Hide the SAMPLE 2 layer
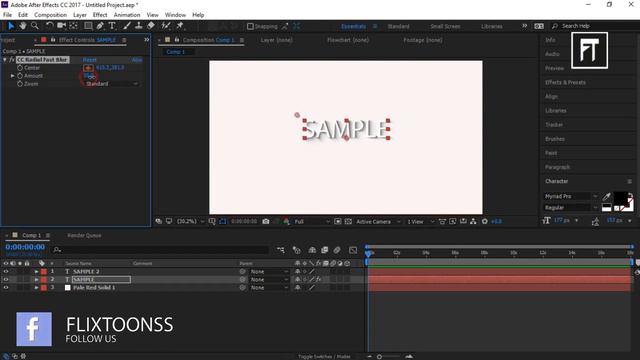640x360 pixels. [6, 271]
